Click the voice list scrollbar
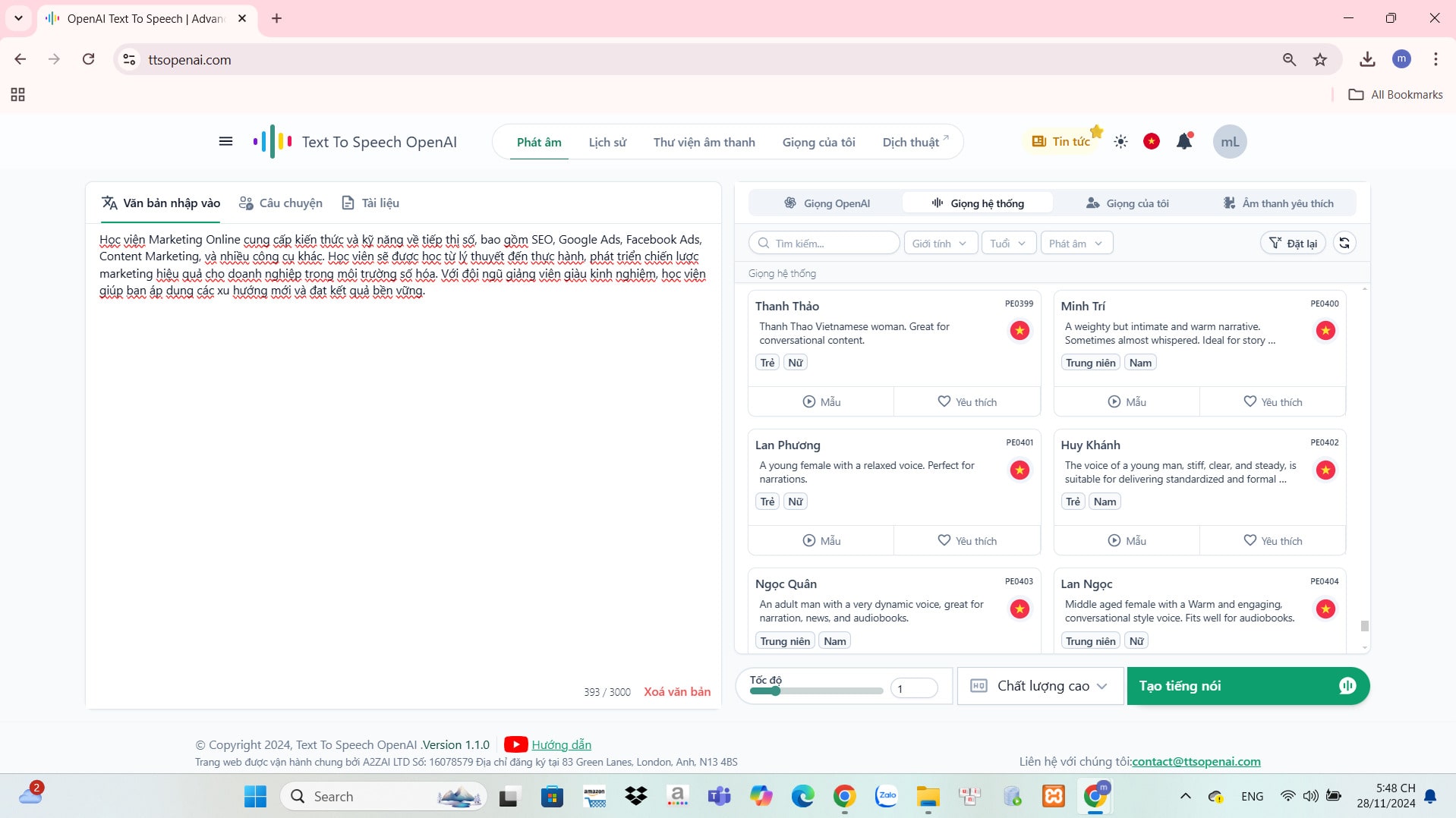Viewport: 1456px width, 818px height. [1364, 625]
